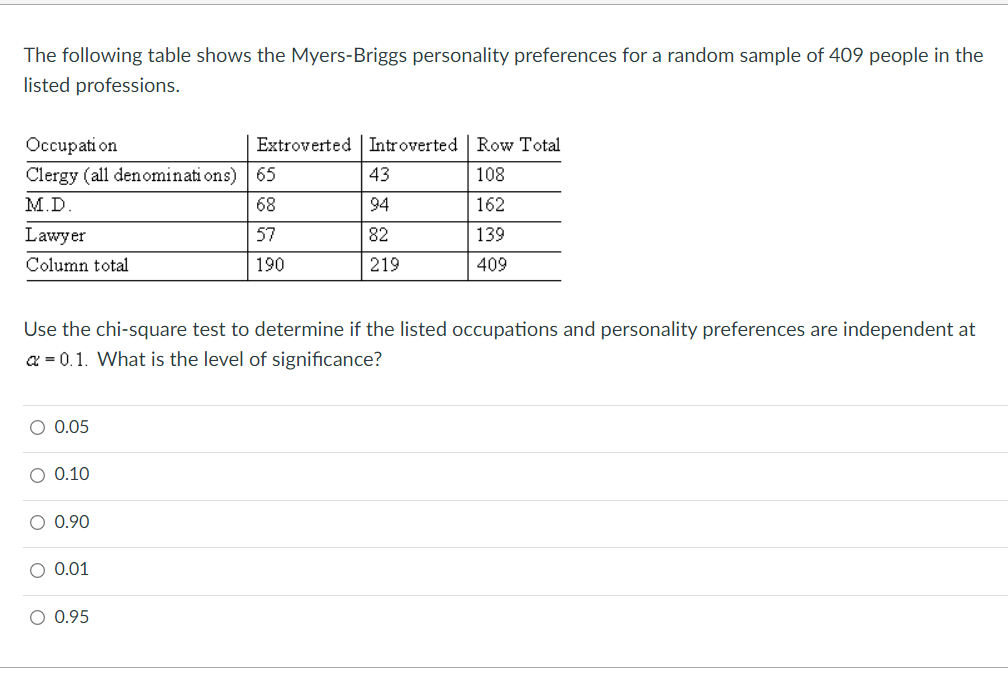
Task: Select the 0.01 answer option
Action: tap(36, 569)
